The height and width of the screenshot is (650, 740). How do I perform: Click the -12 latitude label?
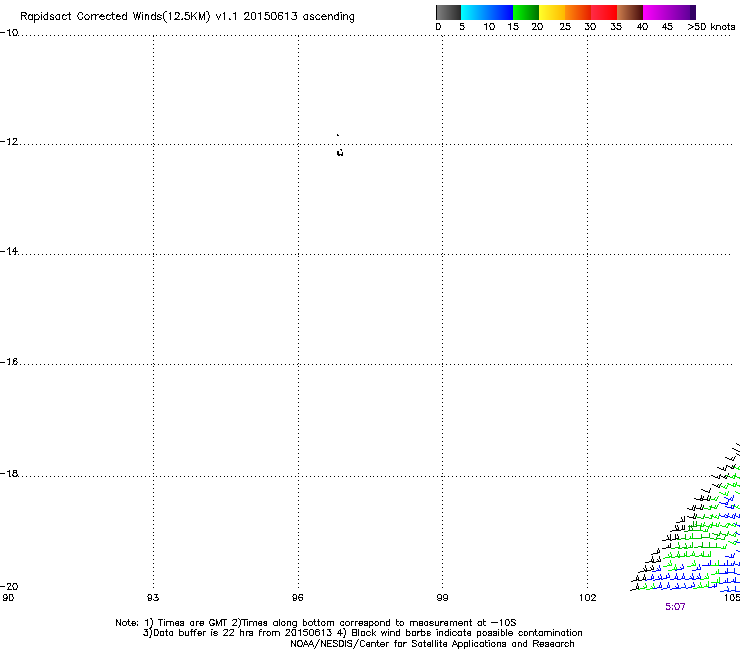pos(9,142)
